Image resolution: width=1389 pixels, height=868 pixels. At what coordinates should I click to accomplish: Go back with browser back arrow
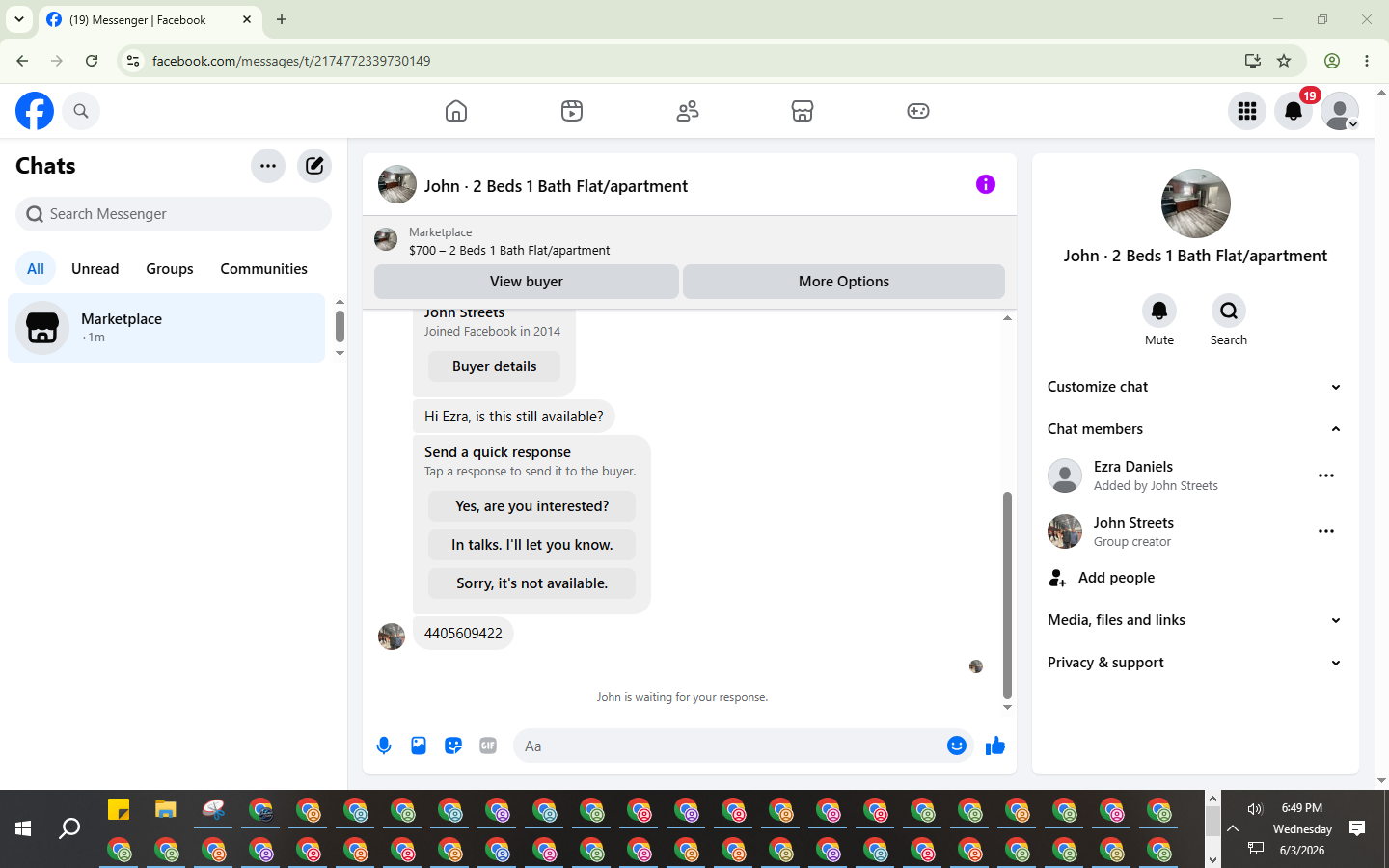tap(22, 61)
